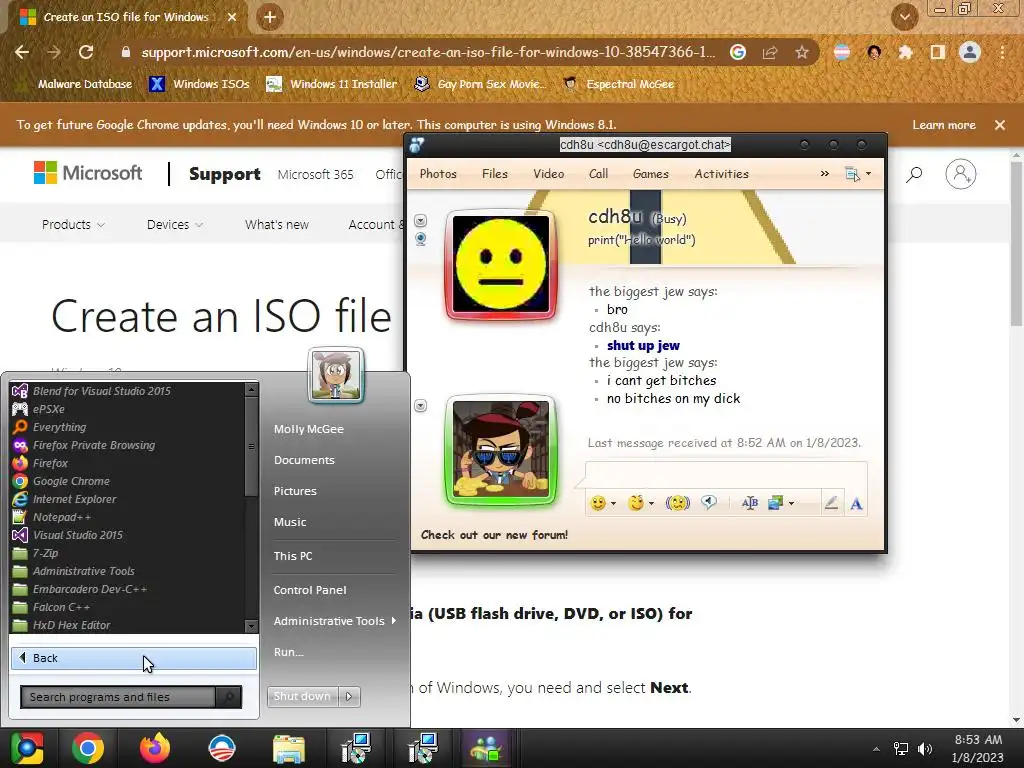Click the Chrome icon in the taskbar
1024x768 pixels.
tap(88, 748)
